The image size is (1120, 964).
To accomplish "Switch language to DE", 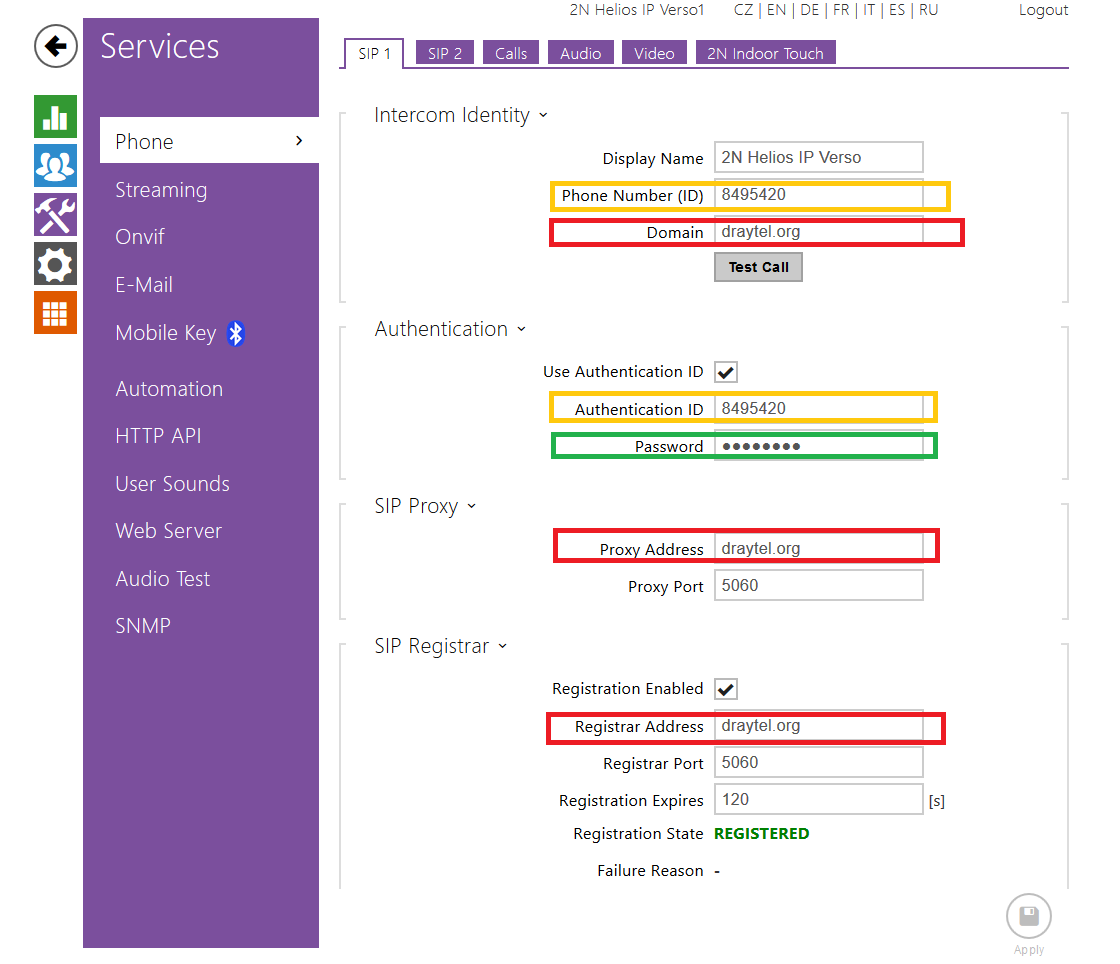I will [809, 10].
